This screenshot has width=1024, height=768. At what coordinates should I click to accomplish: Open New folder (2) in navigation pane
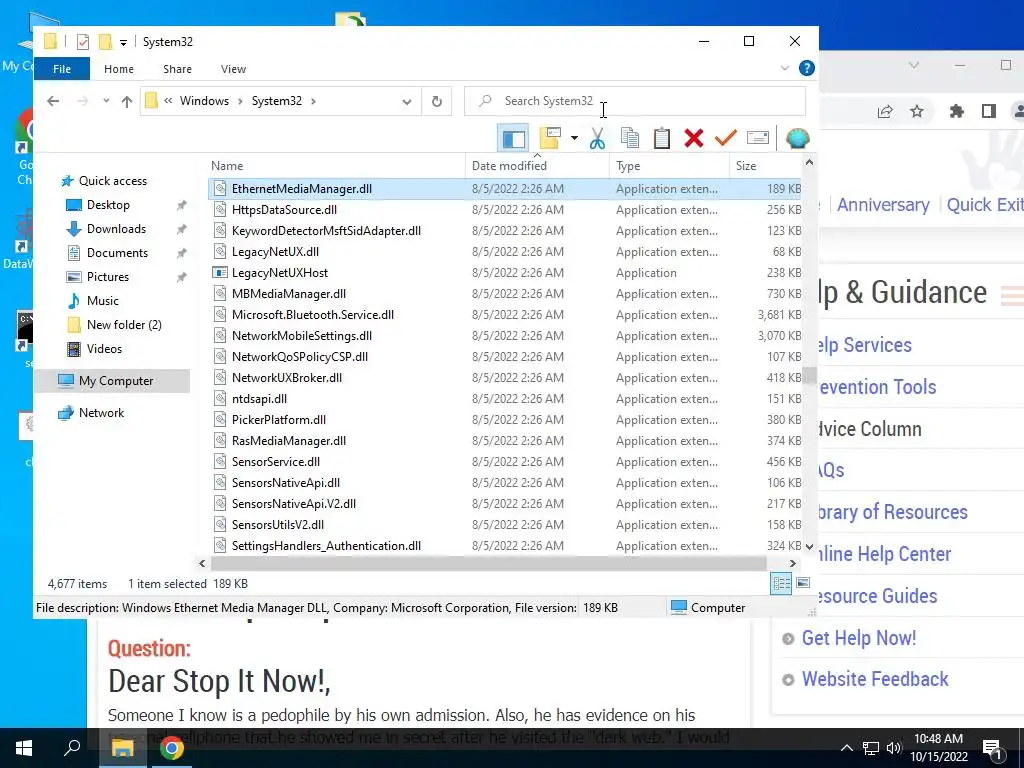tap(124, 325)
